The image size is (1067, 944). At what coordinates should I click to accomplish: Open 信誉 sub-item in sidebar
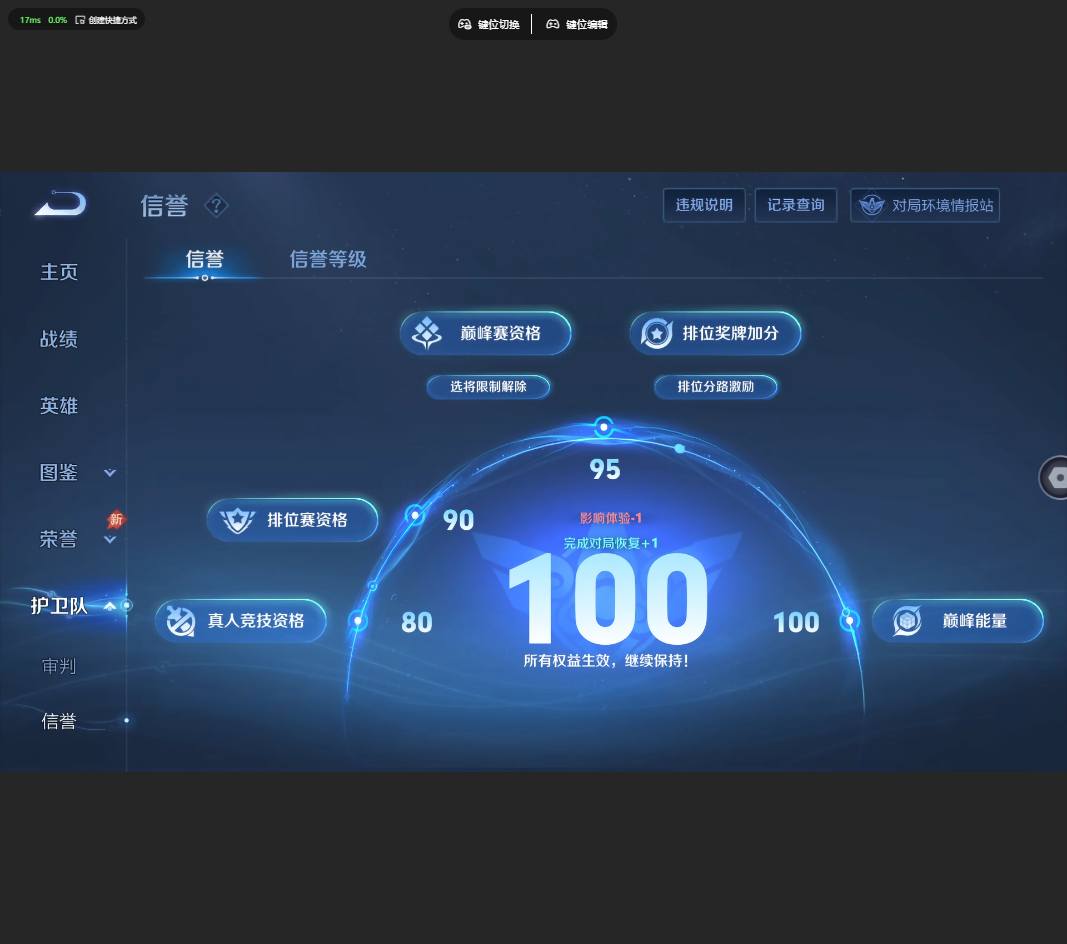click(x=59, y=721)
